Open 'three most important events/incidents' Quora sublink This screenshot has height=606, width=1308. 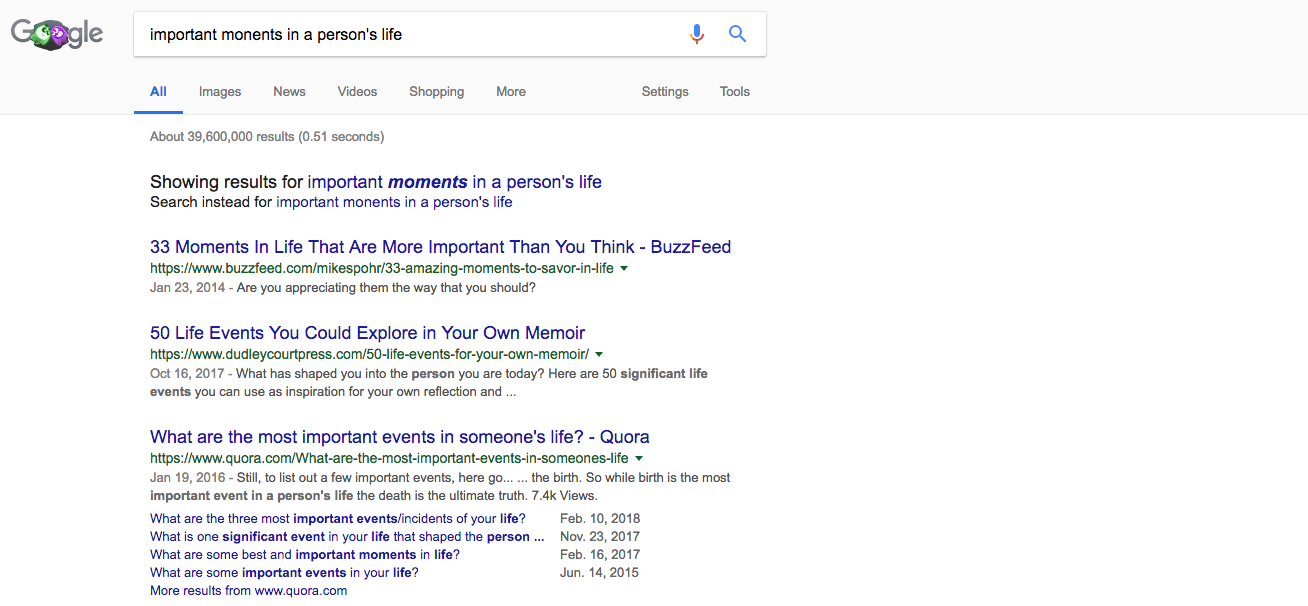pos(337,518)
